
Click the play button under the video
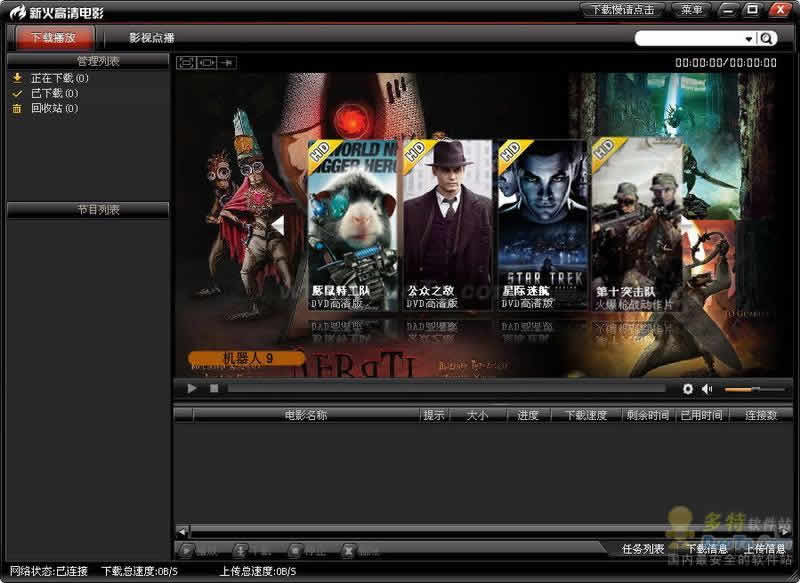coord(192,389)
